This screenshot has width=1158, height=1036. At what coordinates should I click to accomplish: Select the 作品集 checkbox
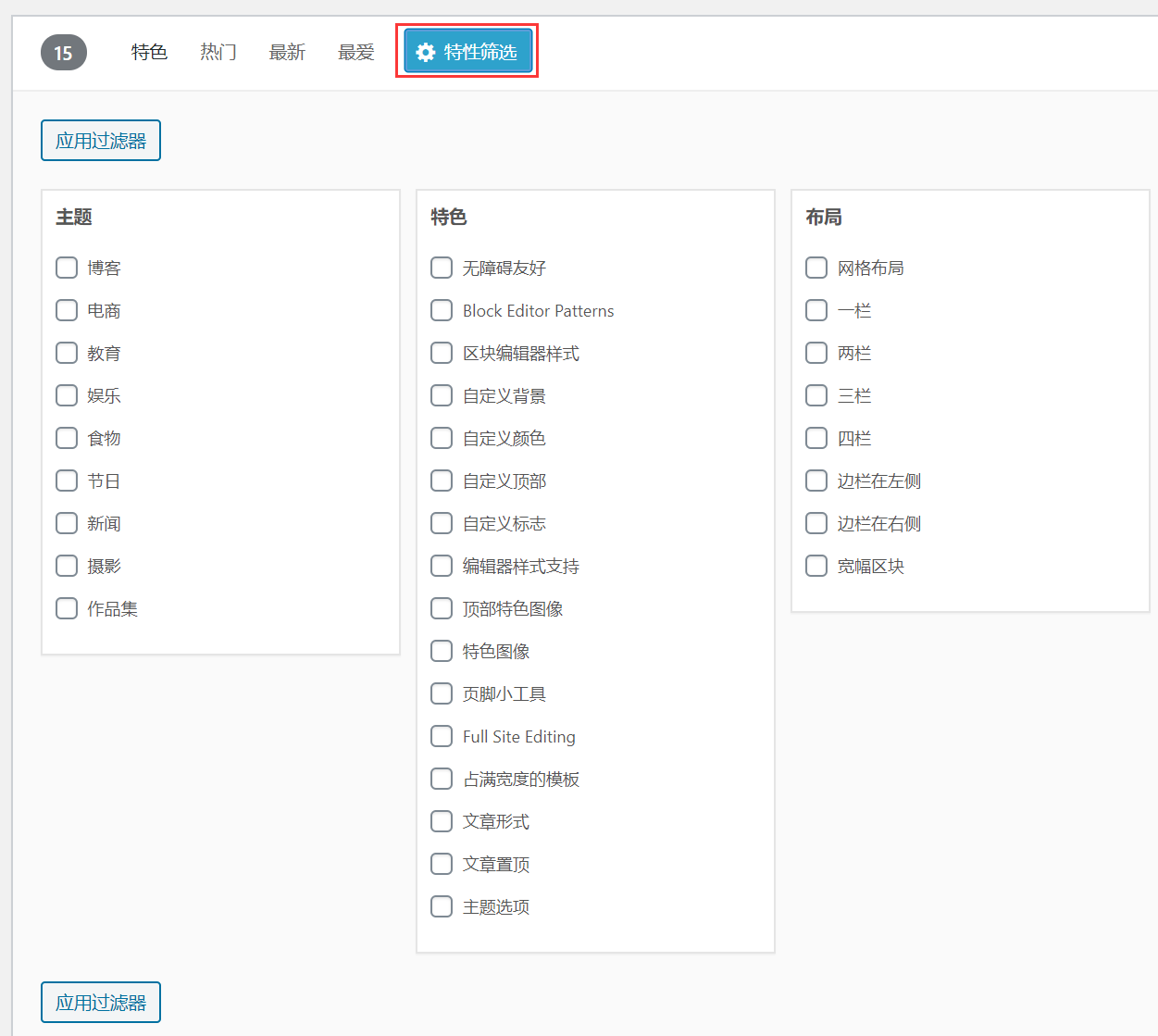tap(67, 608)
